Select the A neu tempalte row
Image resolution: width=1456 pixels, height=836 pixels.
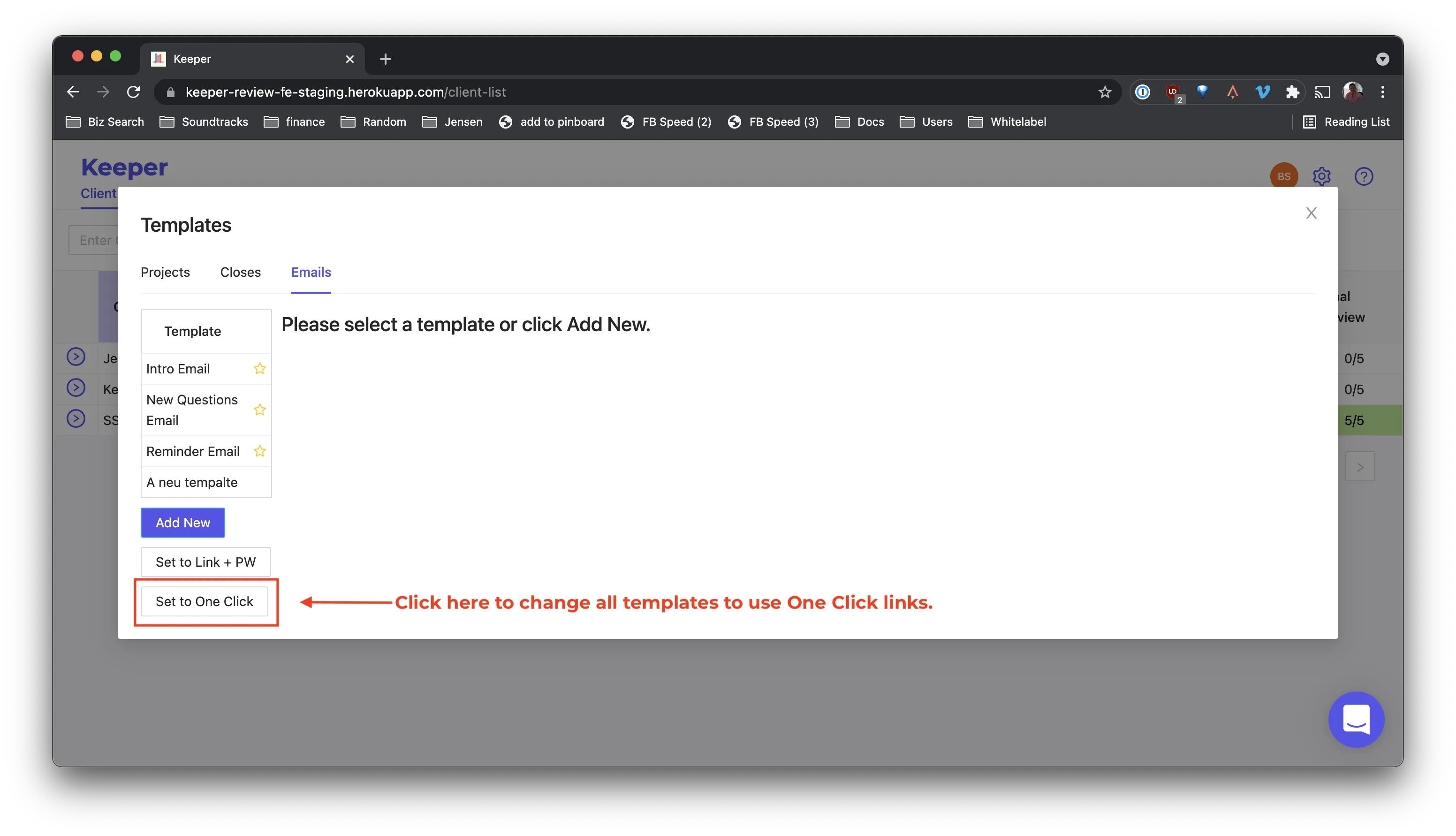coord(206,482)
